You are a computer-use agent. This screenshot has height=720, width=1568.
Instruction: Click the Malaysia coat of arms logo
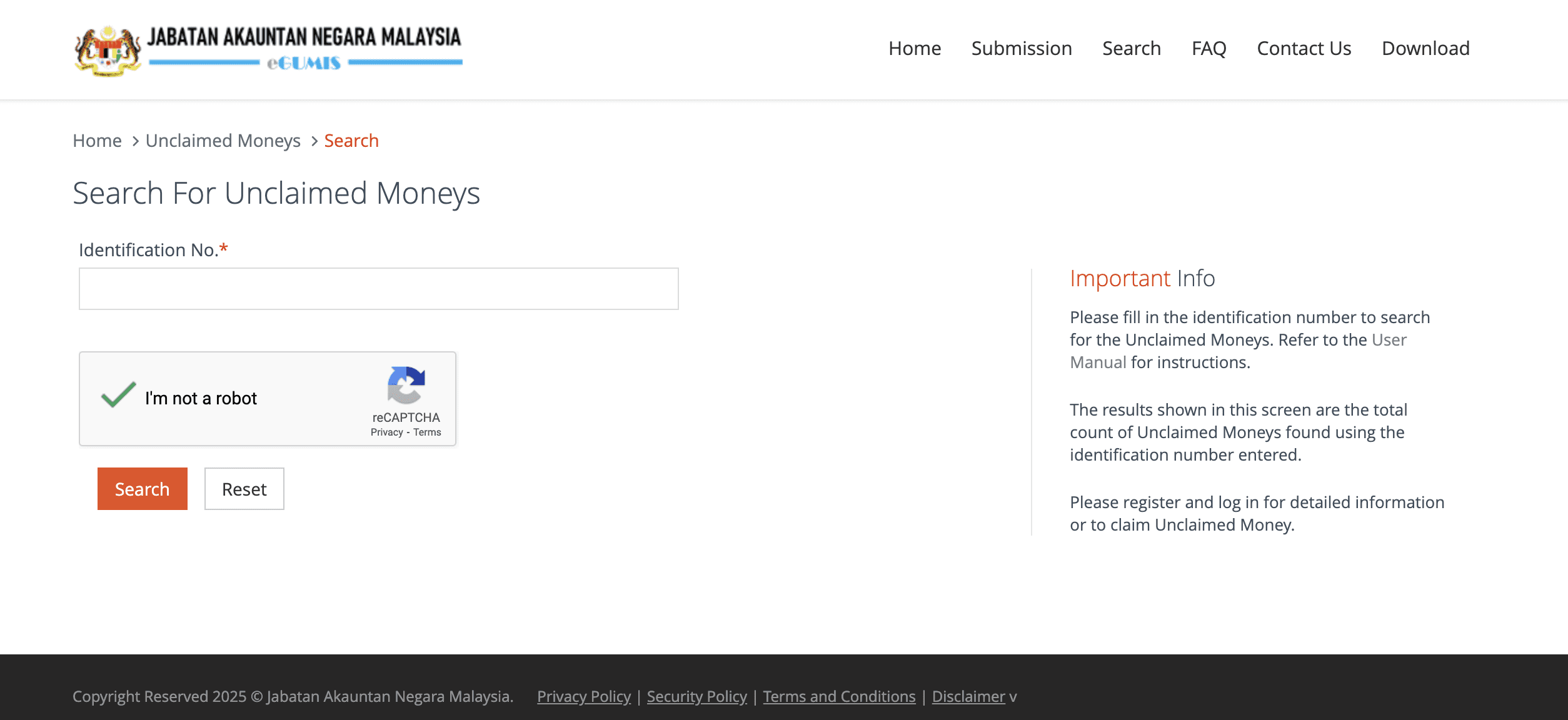(x=108, y=51)
